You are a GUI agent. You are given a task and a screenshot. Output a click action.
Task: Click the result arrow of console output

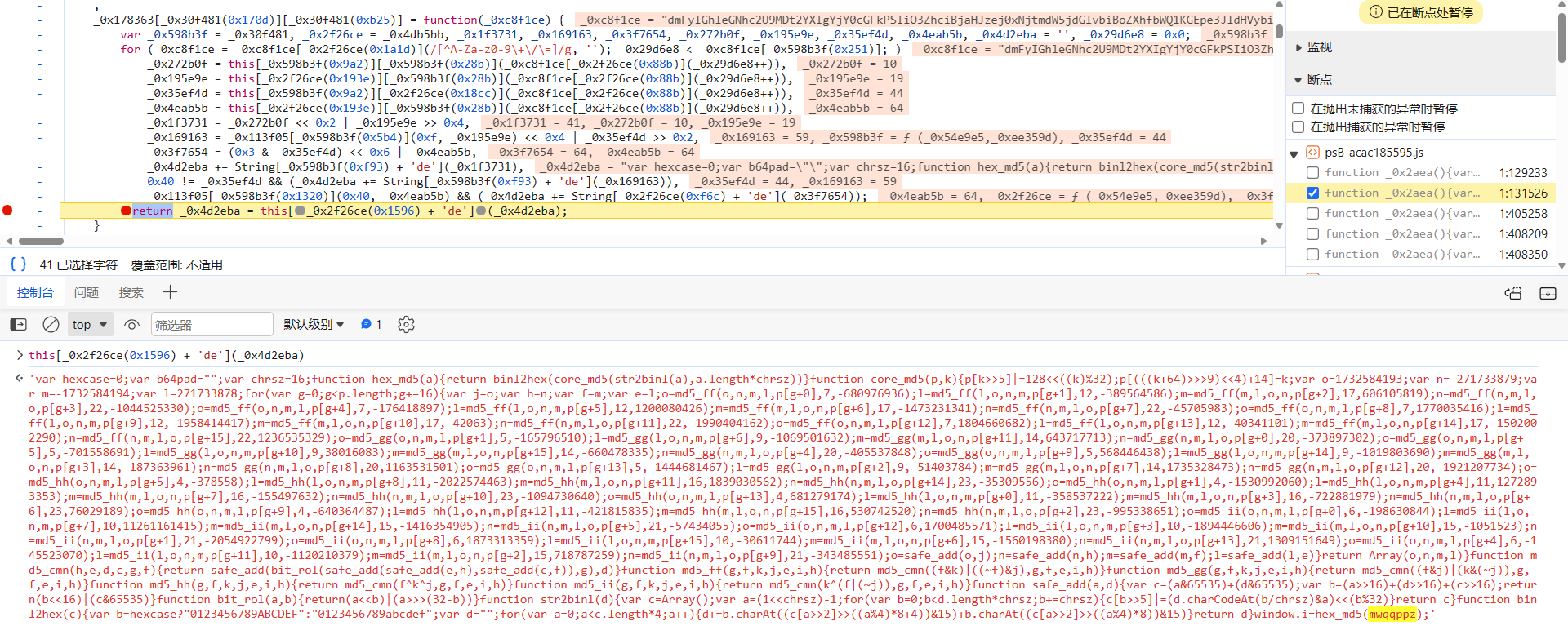(20, 379)
